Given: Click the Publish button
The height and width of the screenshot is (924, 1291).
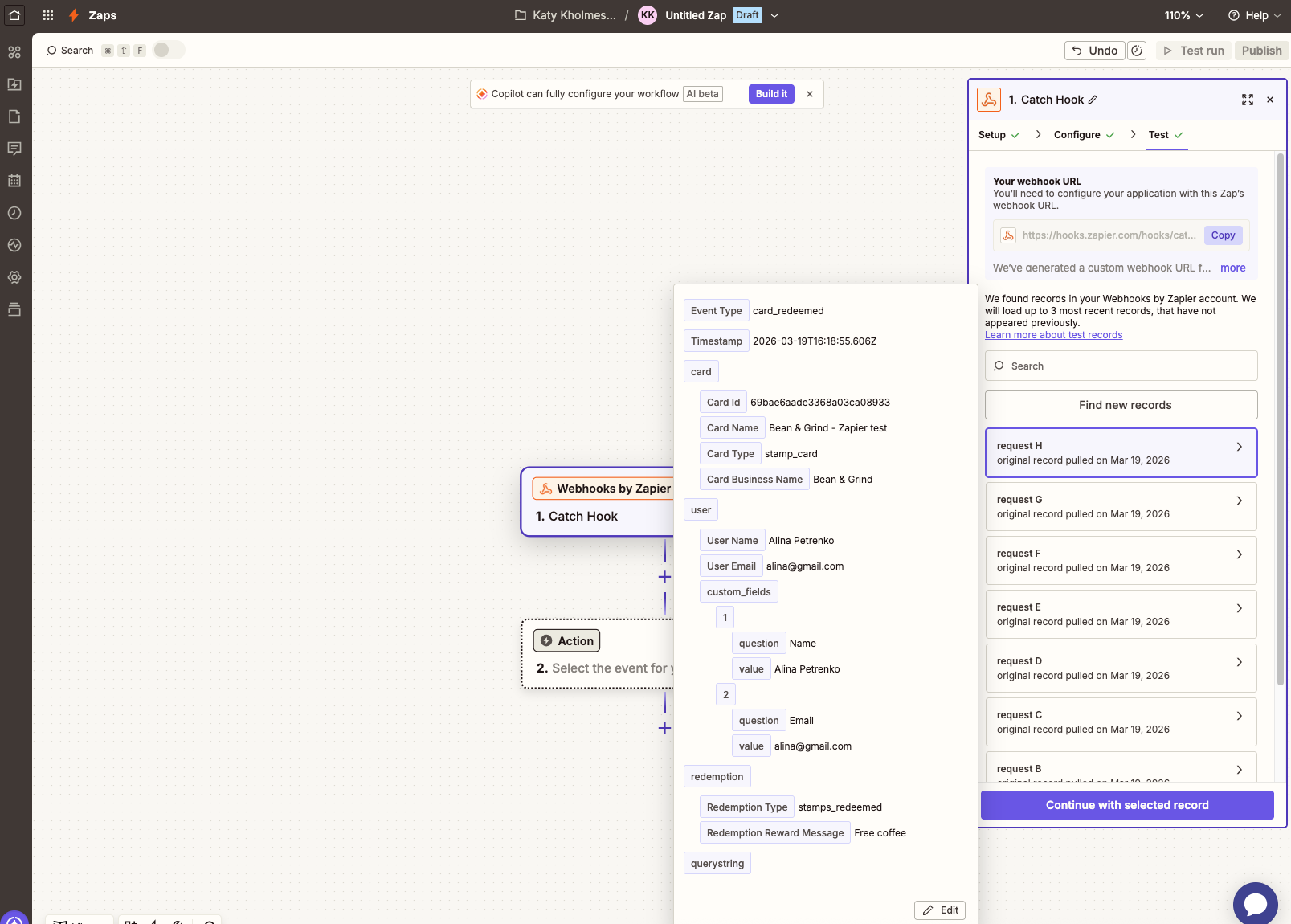Looking at the screenshot, I should (1261, 51).
